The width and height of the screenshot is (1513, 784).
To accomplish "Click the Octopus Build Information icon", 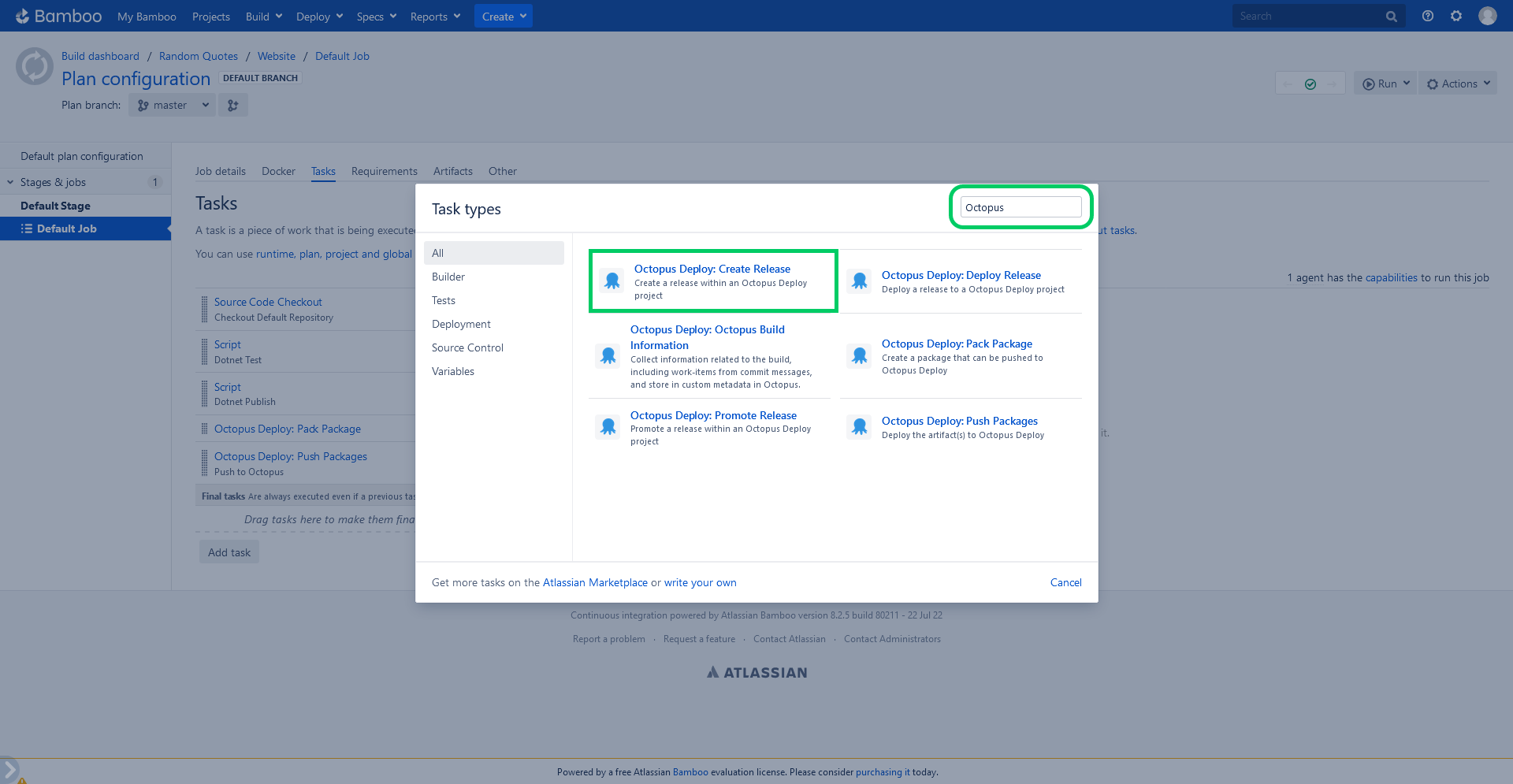I will 608,356.
